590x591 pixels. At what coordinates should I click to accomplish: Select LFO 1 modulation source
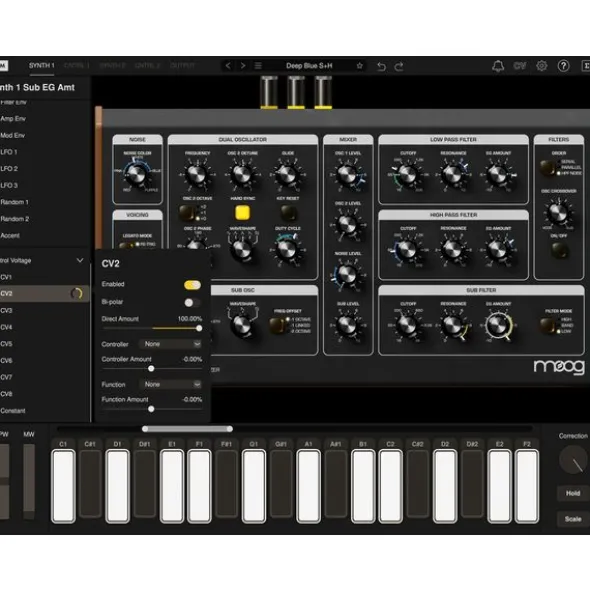[x=44, y=152]
